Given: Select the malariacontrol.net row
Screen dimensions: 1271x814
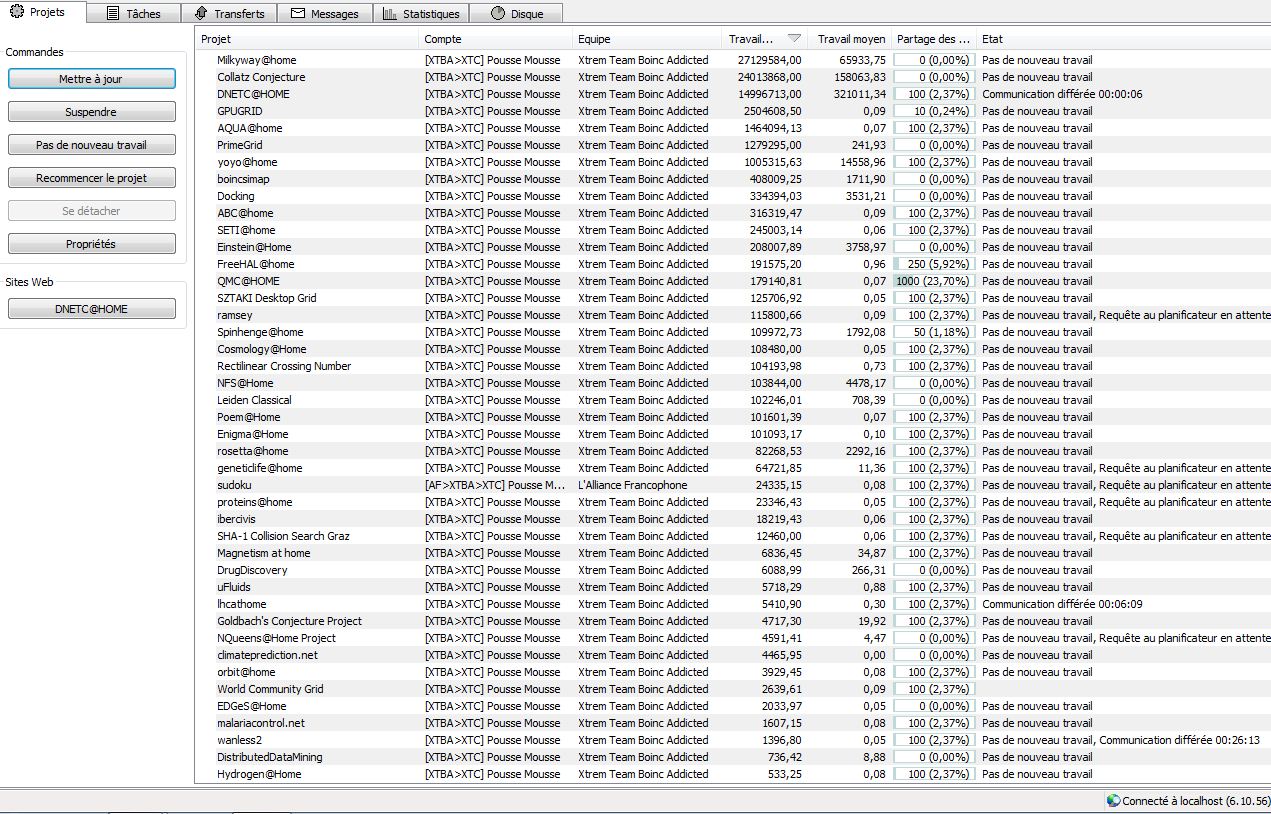Looking at the screenshot, I should coord(733,723).
